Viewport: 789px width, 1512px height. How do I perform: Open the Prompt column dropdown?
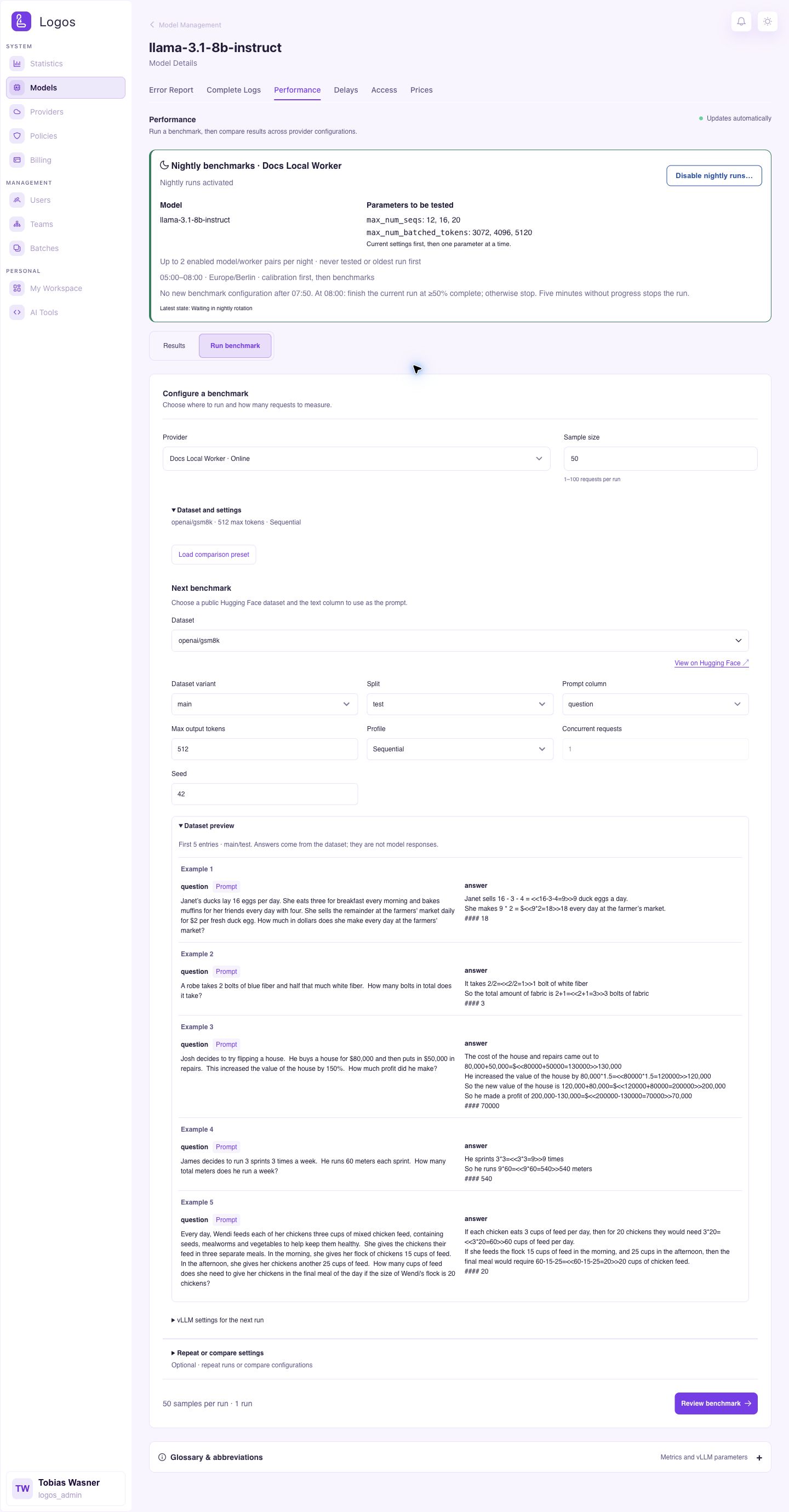coord(655,704)
